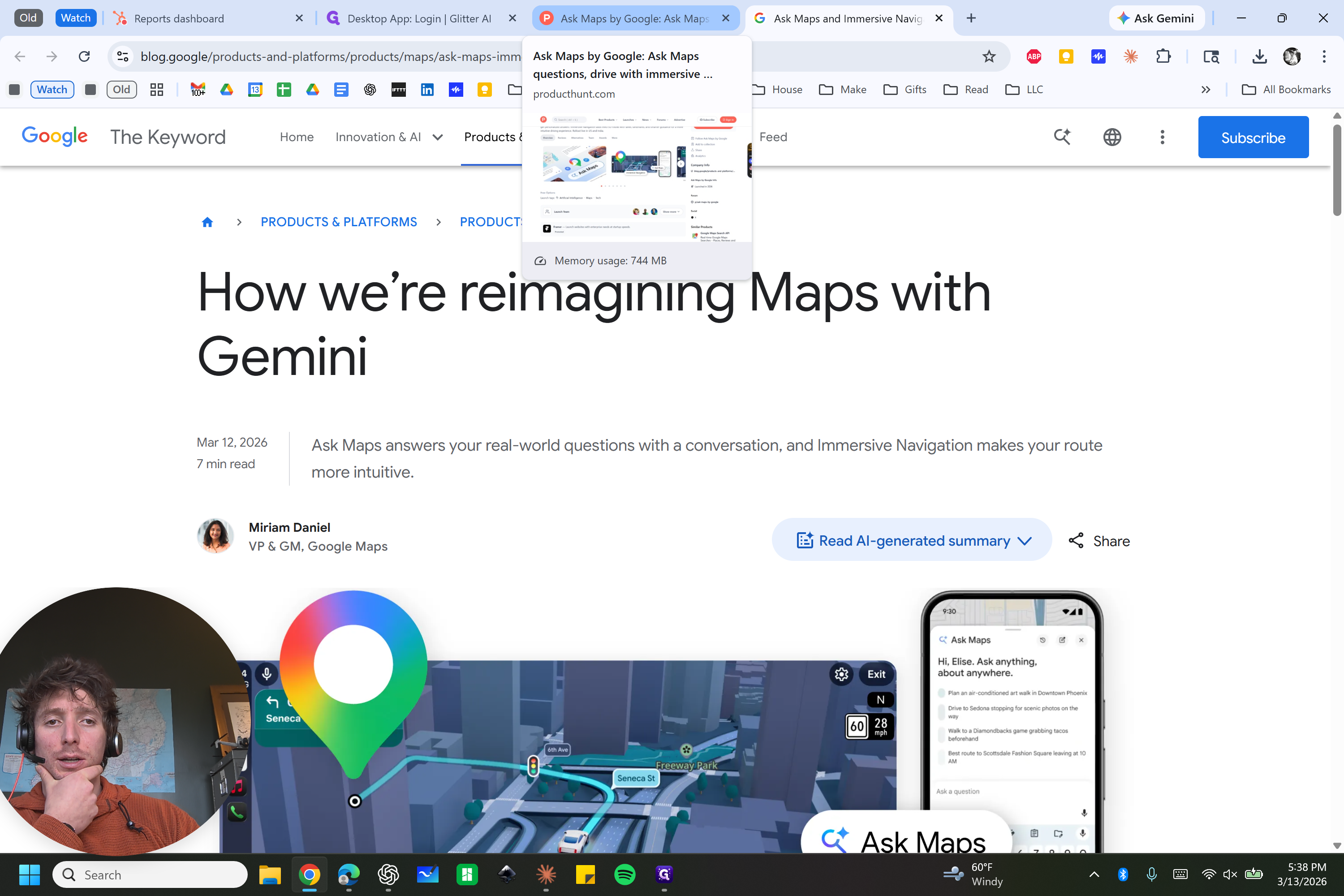The width and height of the screenshot is (1344, 896).
Task: Go to the blog home breadcrumb icon
Action: (207, 222)
